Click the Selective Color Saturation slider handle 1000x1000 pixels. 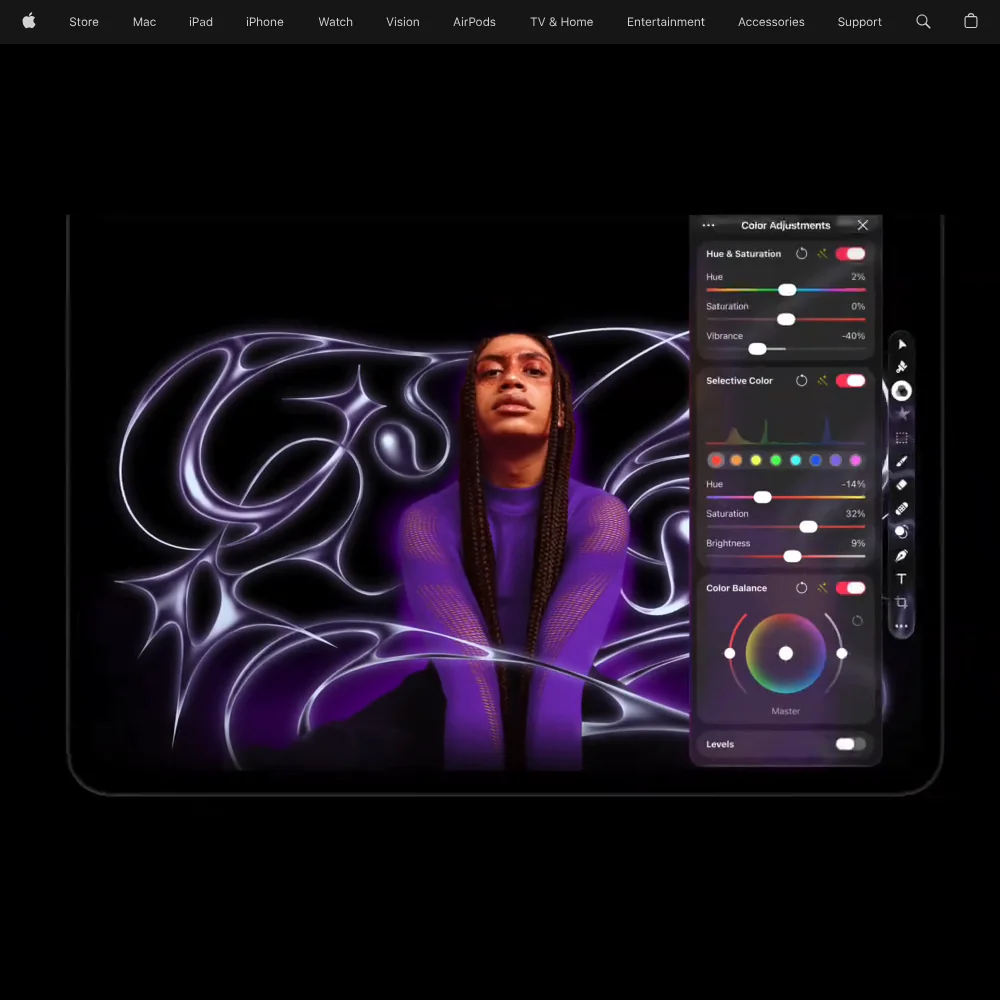[809, 527]
